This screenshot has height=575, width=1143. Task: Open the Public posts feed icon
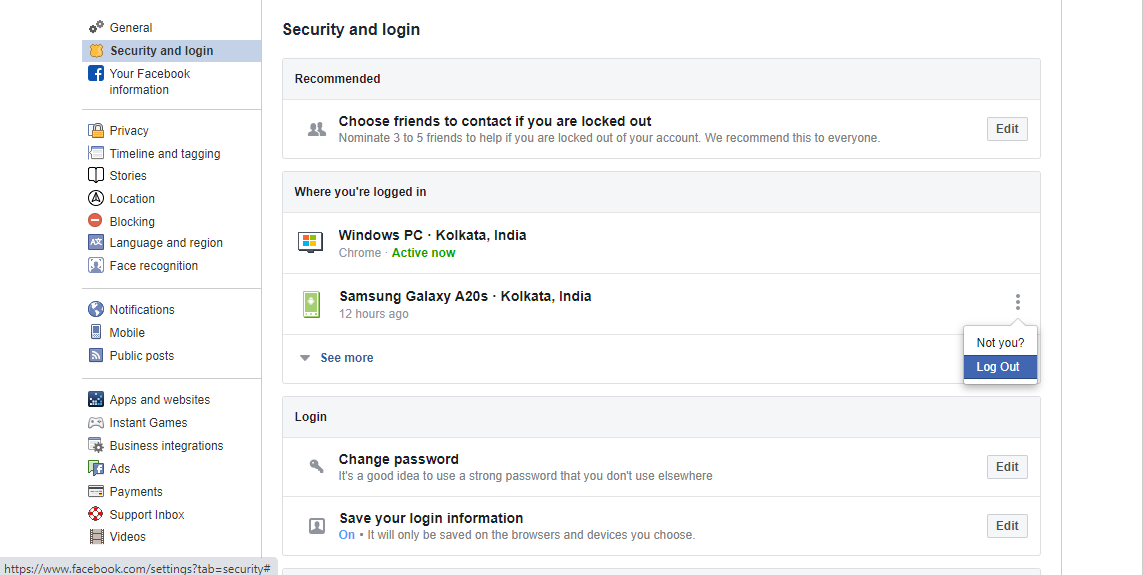(x=96, y=356)
